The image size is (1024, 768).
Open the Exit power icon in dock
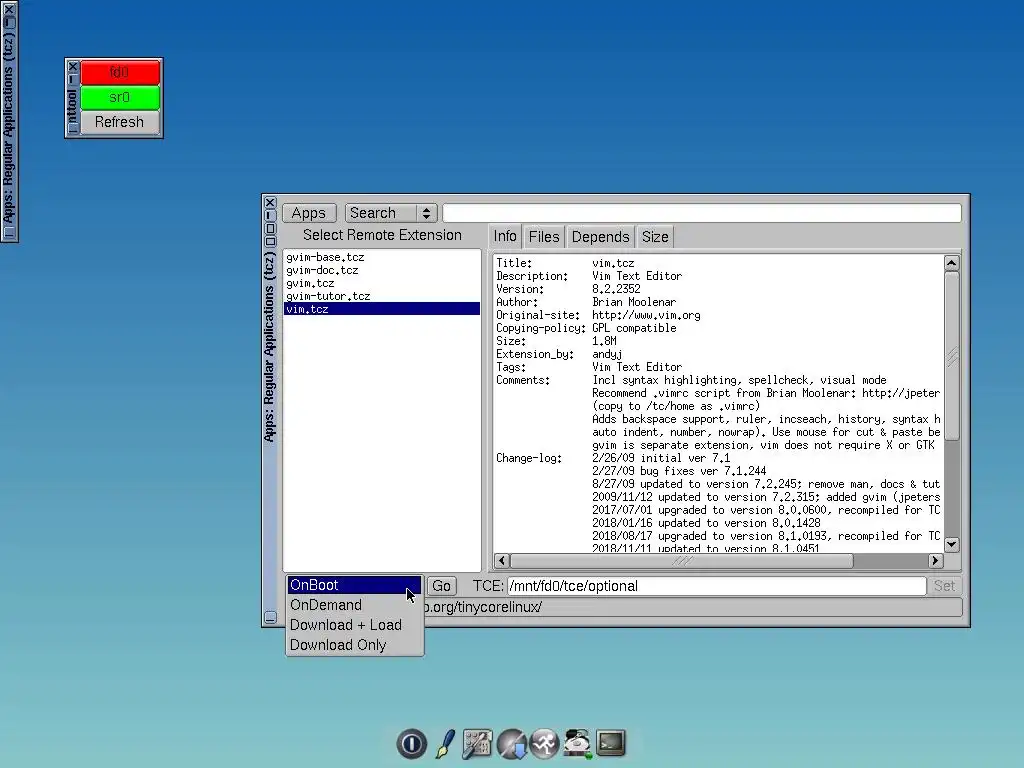click(411, 743)
